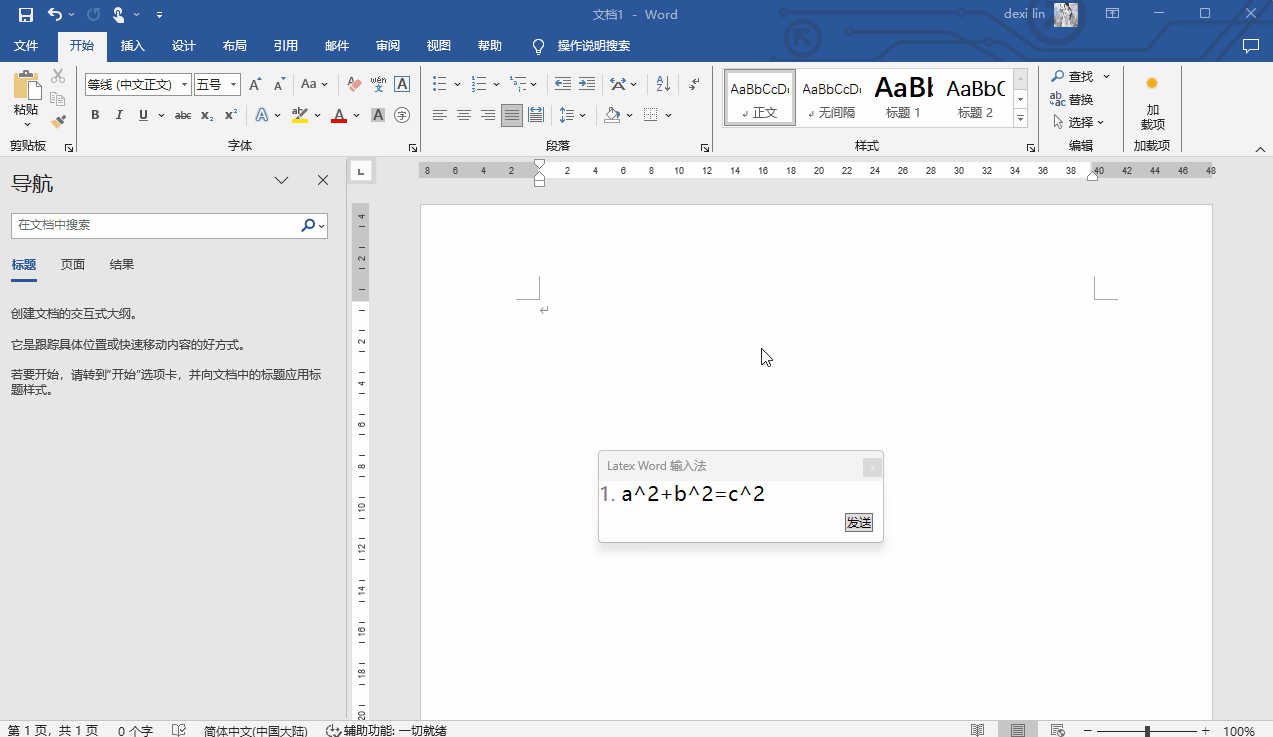Apply the Heading 1 style
This screenshot has width=1273, height=737.
point(904,98)
